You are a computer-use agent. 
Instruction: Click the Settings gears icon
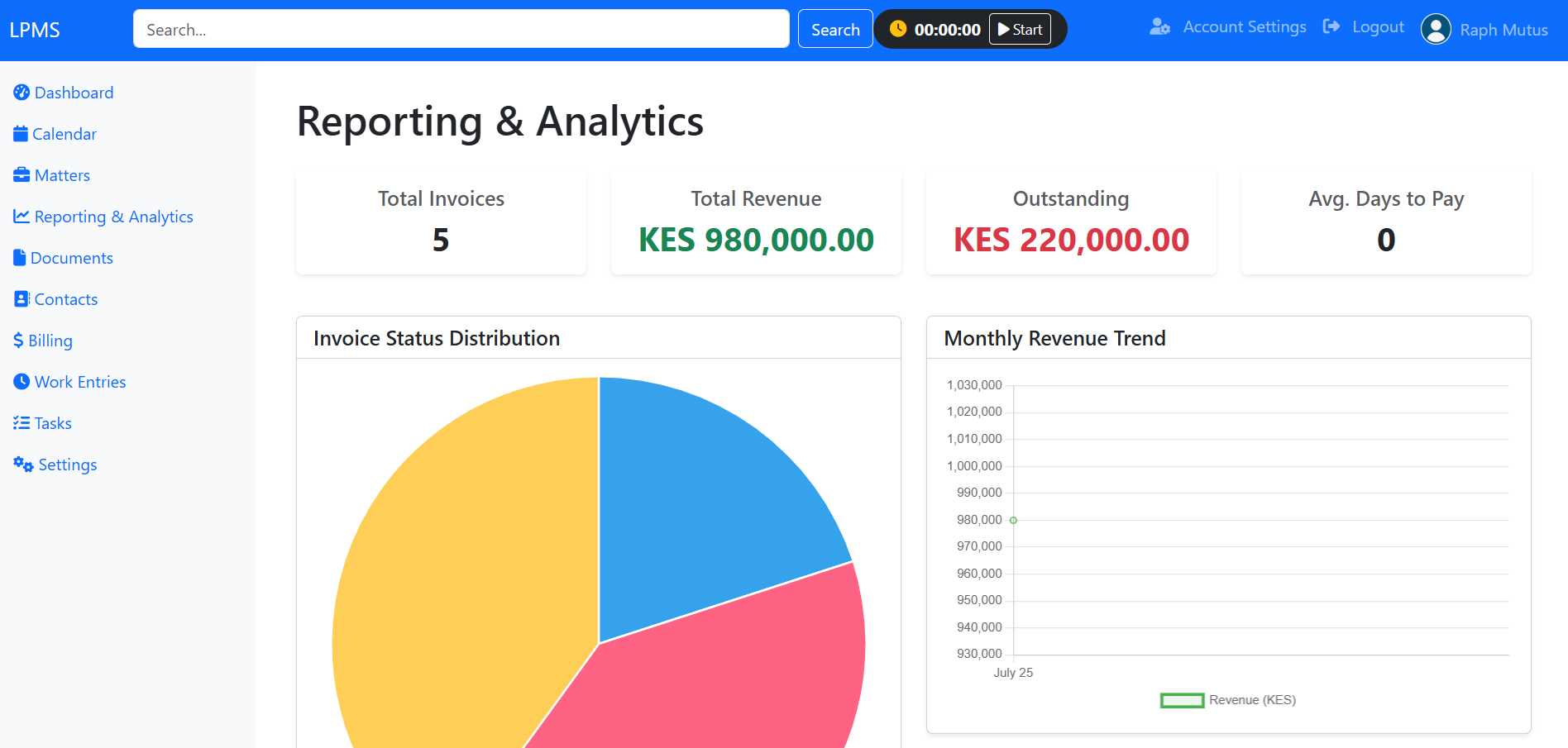[23, 465]
